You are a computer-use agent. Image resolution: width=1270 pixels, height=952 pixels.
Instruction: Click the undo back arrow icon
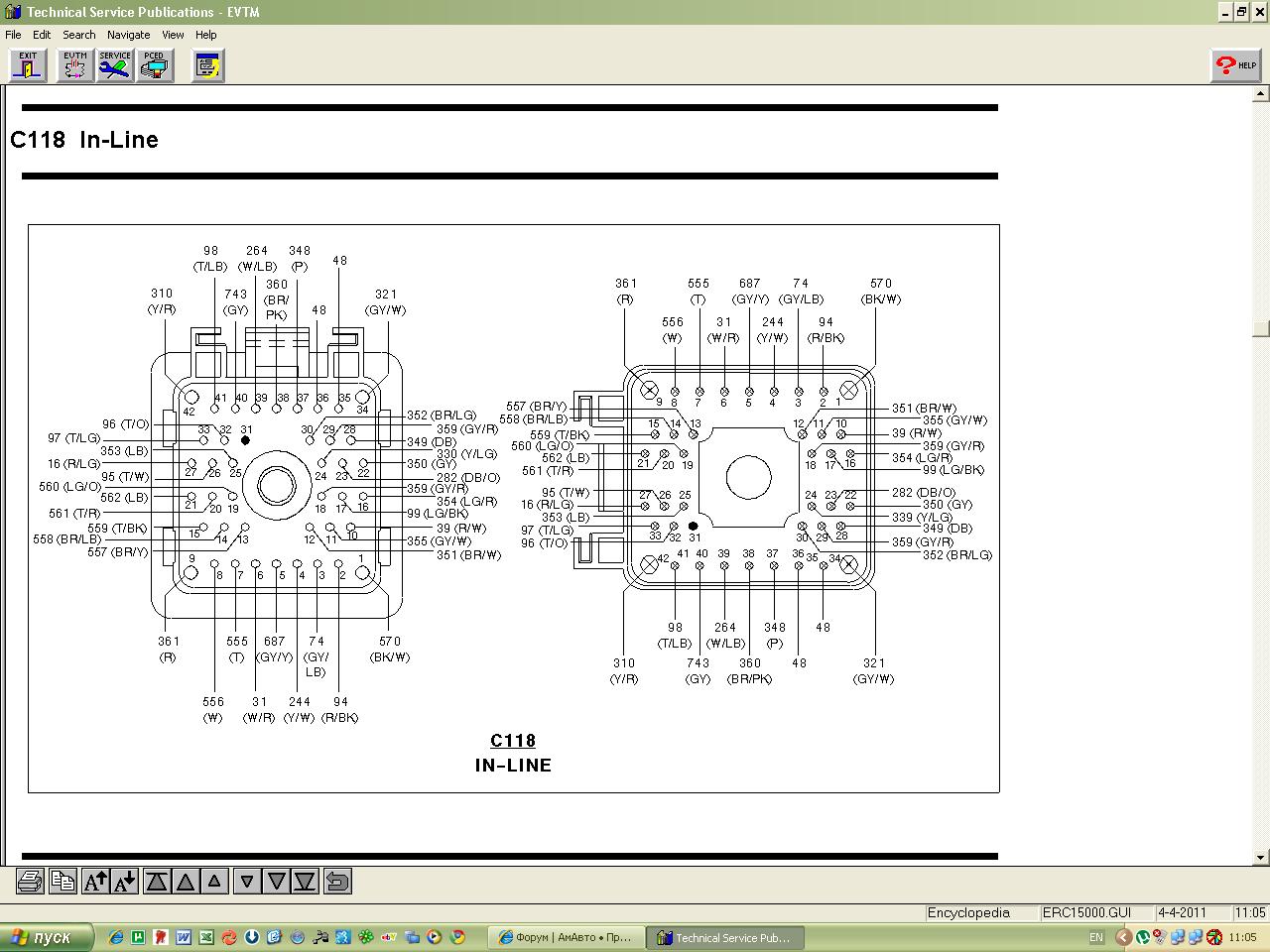[337, 881]
